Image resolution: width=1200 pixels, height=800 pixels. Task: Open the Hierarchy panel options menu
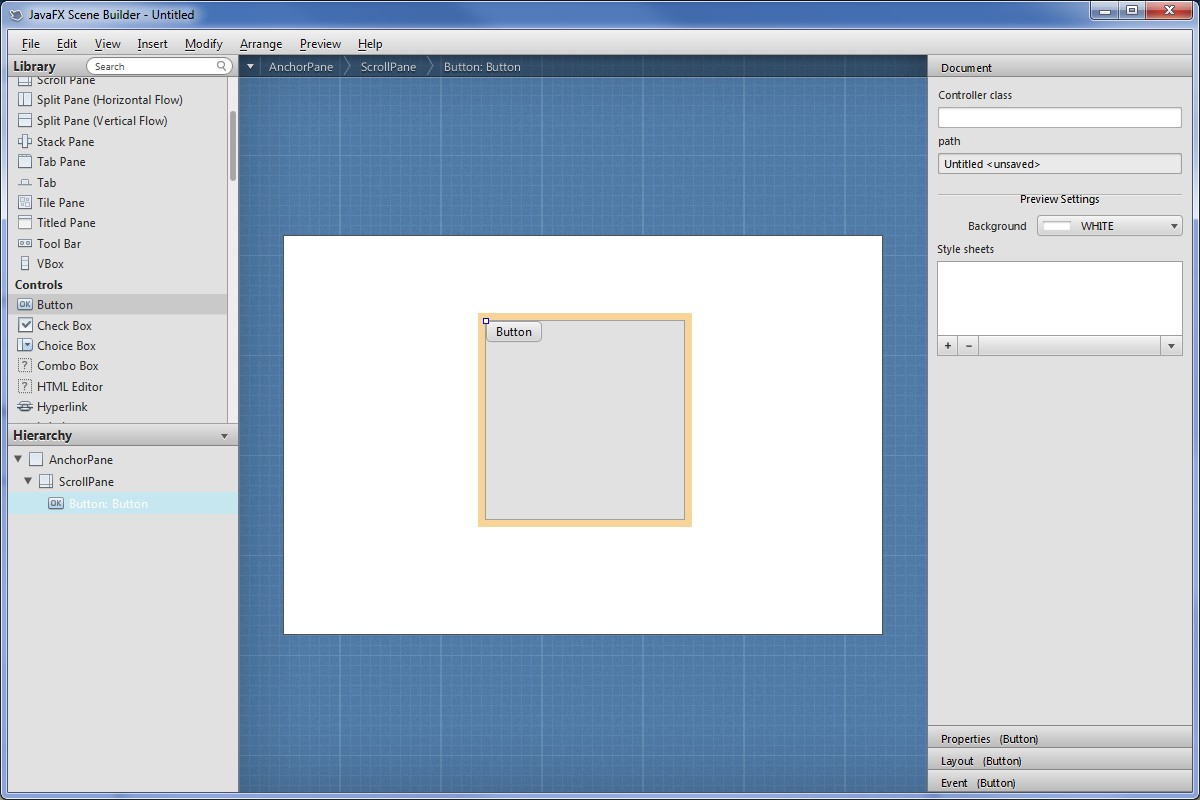click(224, 436)
